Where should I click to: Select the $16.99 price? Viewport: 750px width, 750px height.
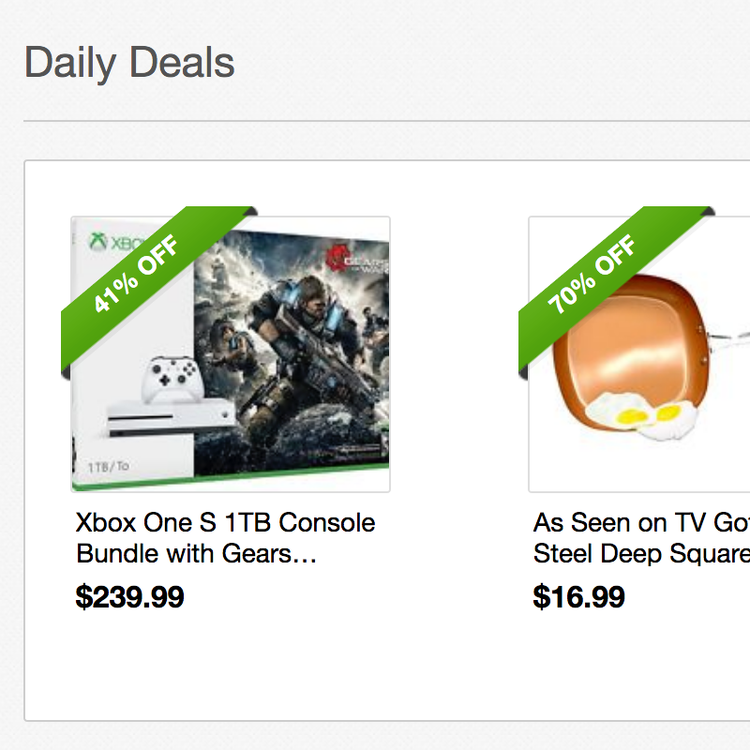pyautogui.click(x=579, y=596)
